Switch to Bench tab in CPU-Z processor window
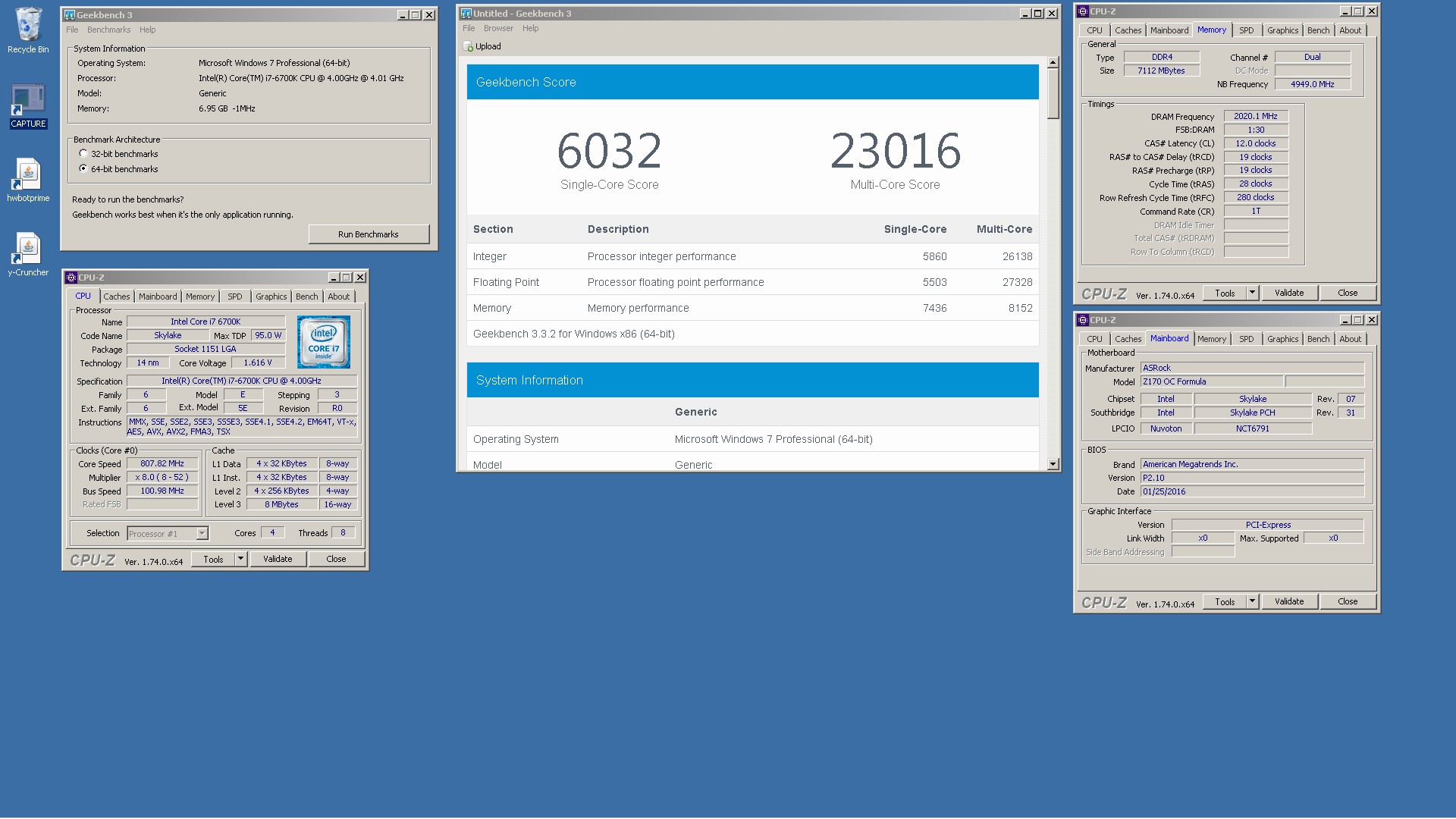Image resolution: width=1456 pixels, height=819 pixels. (x=306, y=297)
